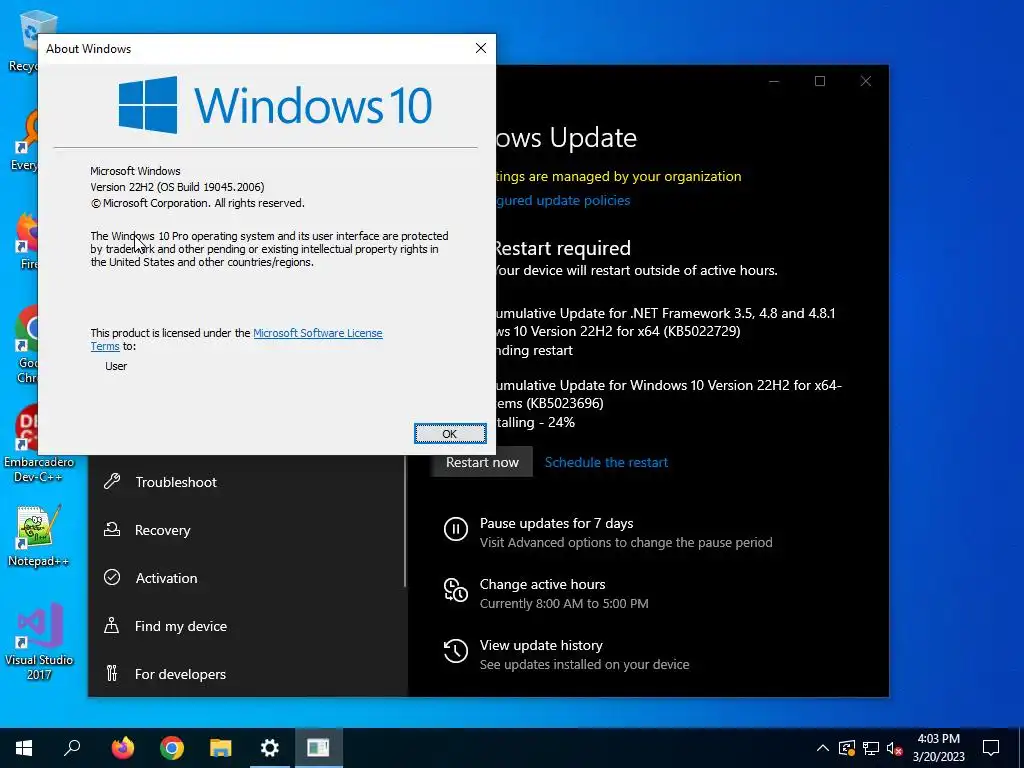Open clock and date flyout
Image resolution: width=1024 pixels, height=768 pixels.
938,748
